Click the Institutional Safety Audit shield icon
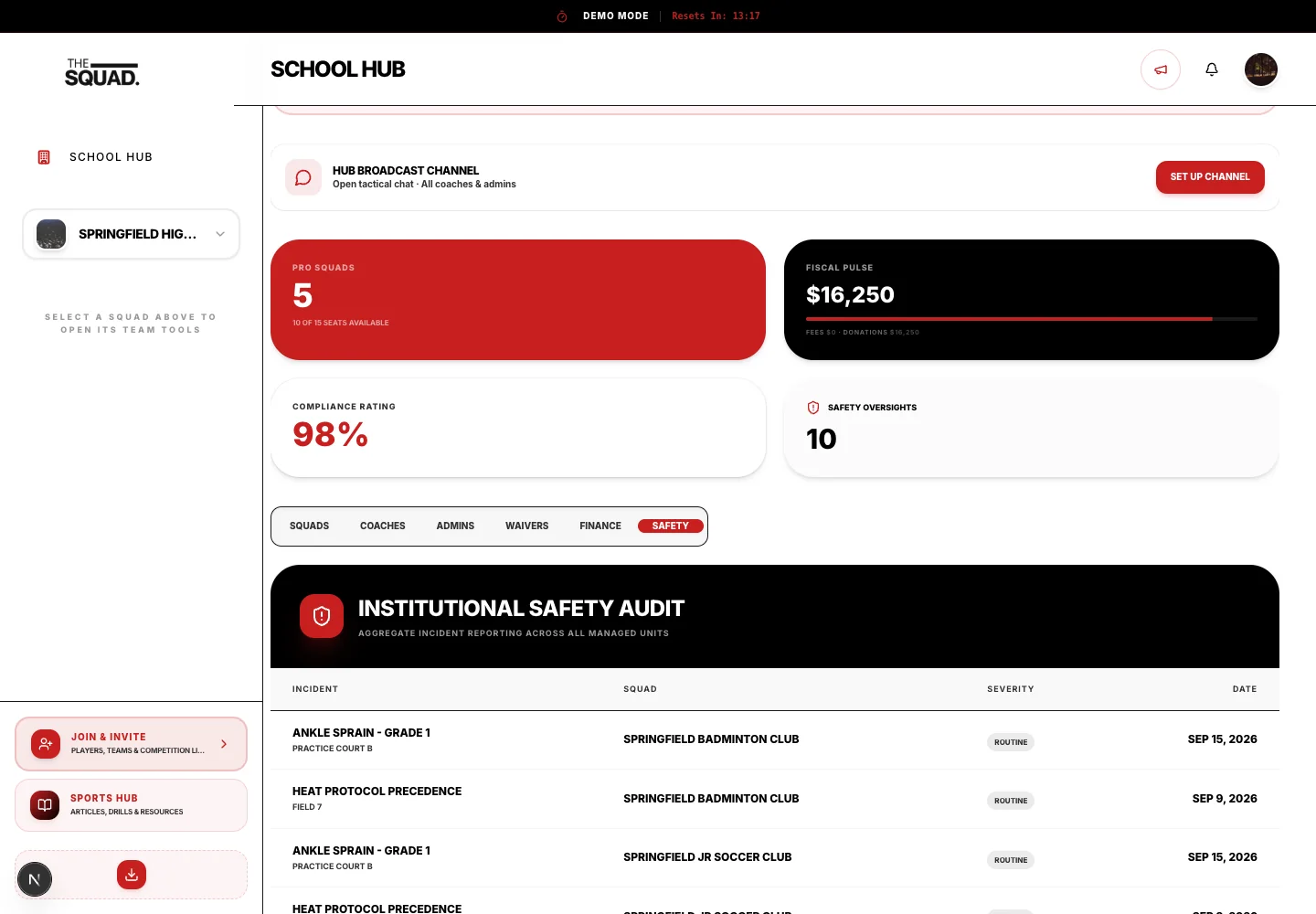This screenshot has width=1316, height=914. click(x=322, y=616)
